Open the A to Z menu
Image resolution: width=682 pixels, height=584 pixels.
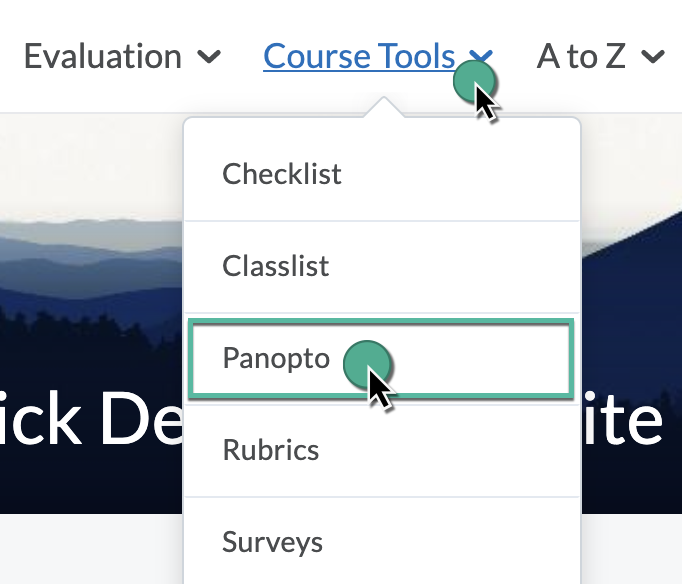581,57
